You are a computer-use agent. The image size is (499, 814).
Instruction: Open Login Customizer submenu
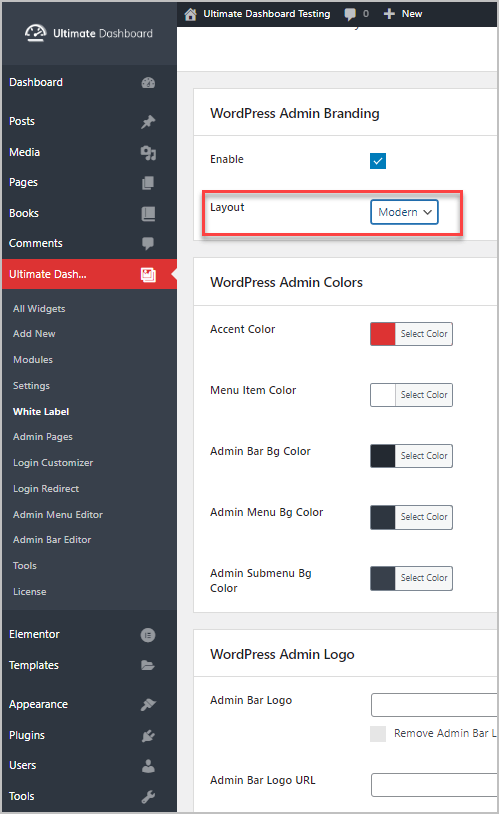click(53, 463)
